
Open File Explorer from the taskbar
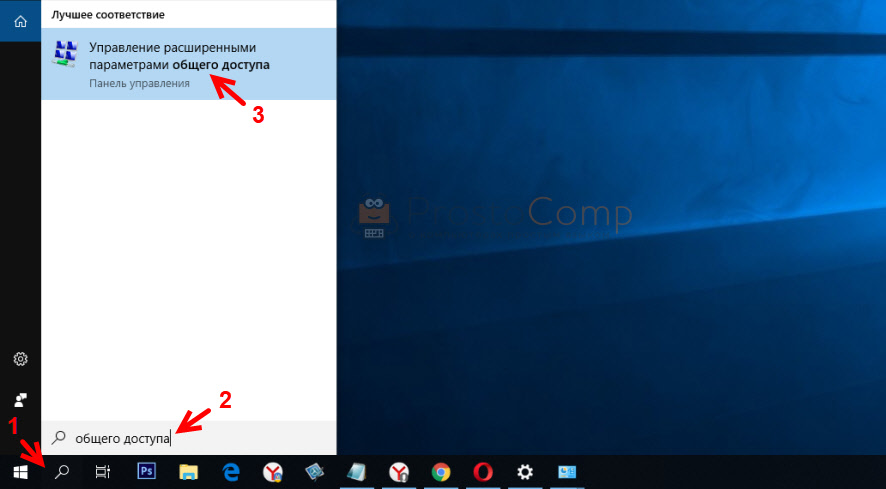click(189, 471)
